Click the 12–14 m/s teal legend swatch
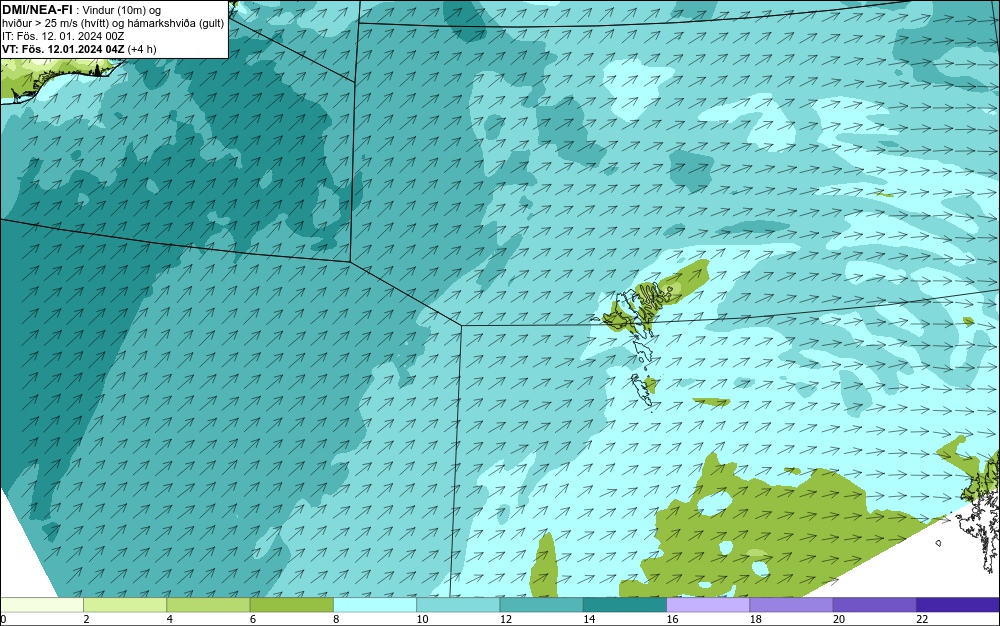The image size is (1000, 626). tap(541, 604)
